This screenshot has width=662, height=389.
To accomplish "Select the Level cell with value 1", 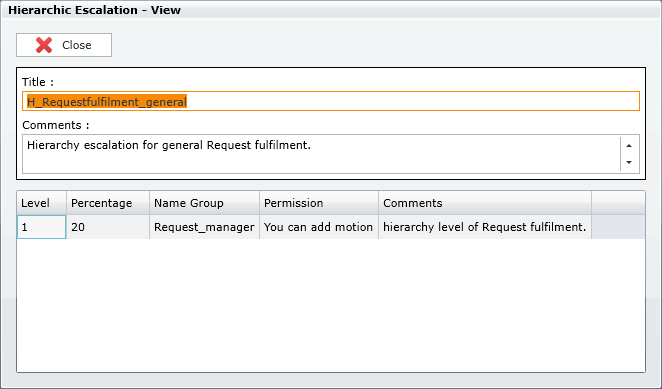I will 41,227.
